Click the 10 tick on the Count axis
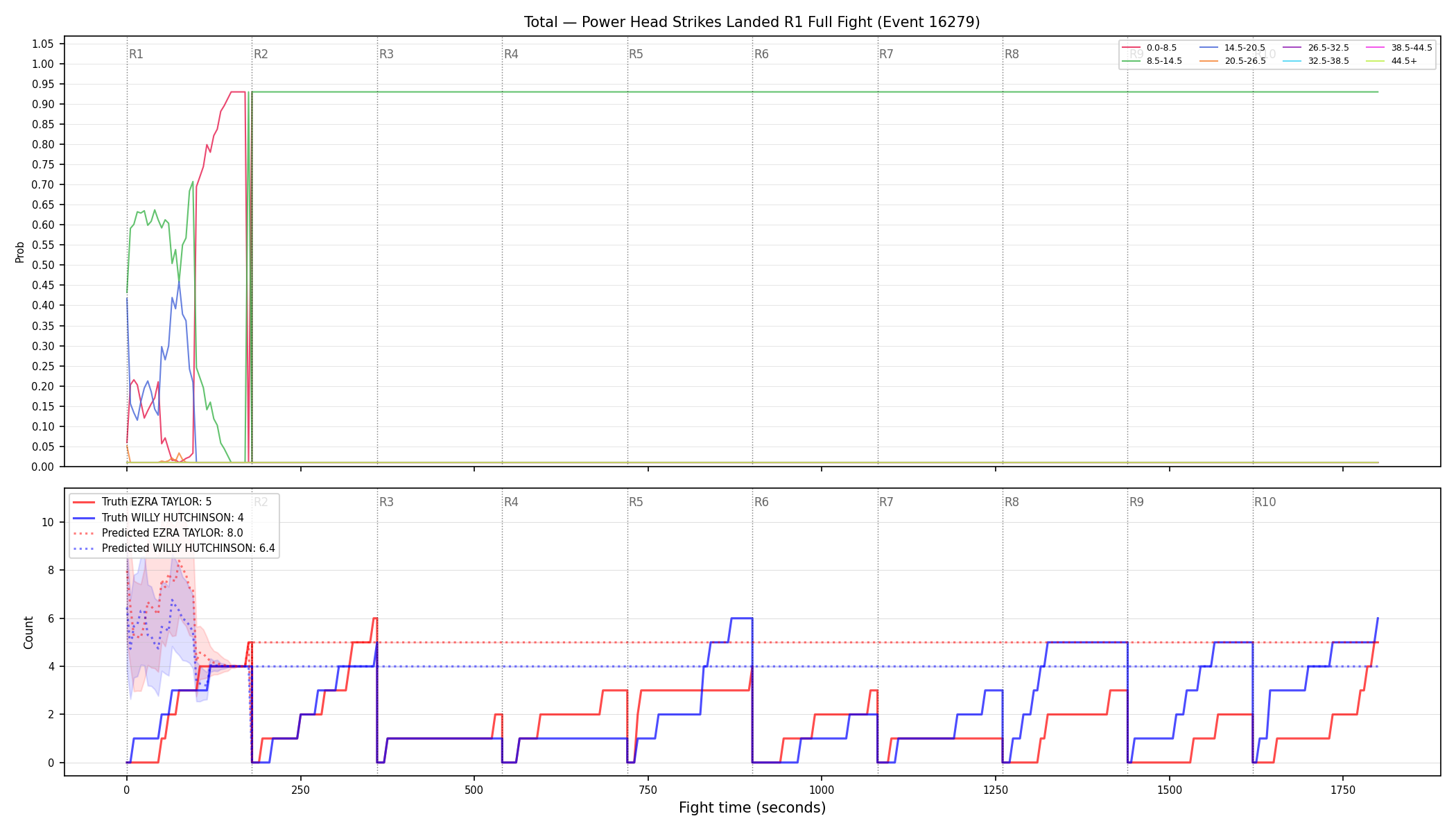 48,522
